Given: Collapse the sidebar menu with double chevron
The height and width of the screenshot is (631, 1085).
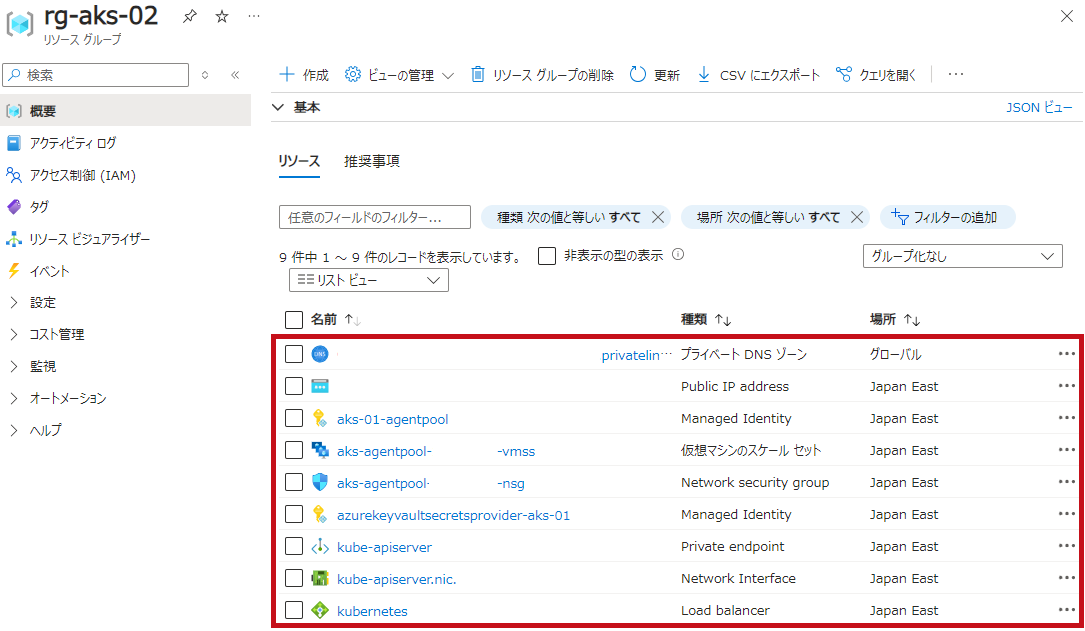Looking at the screenshot, I should pos(235,75).
